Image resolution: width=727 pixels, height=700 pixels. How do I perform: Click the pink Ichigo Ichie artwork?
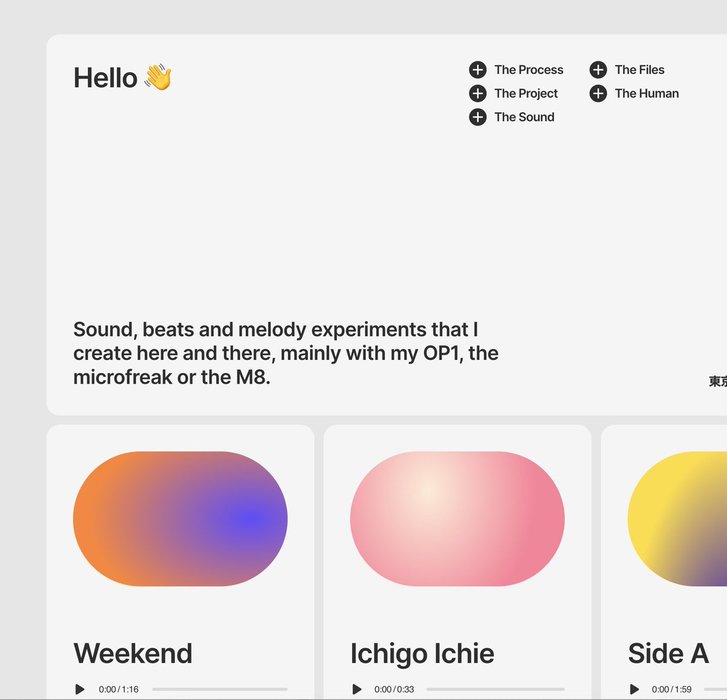pos(457,518)
